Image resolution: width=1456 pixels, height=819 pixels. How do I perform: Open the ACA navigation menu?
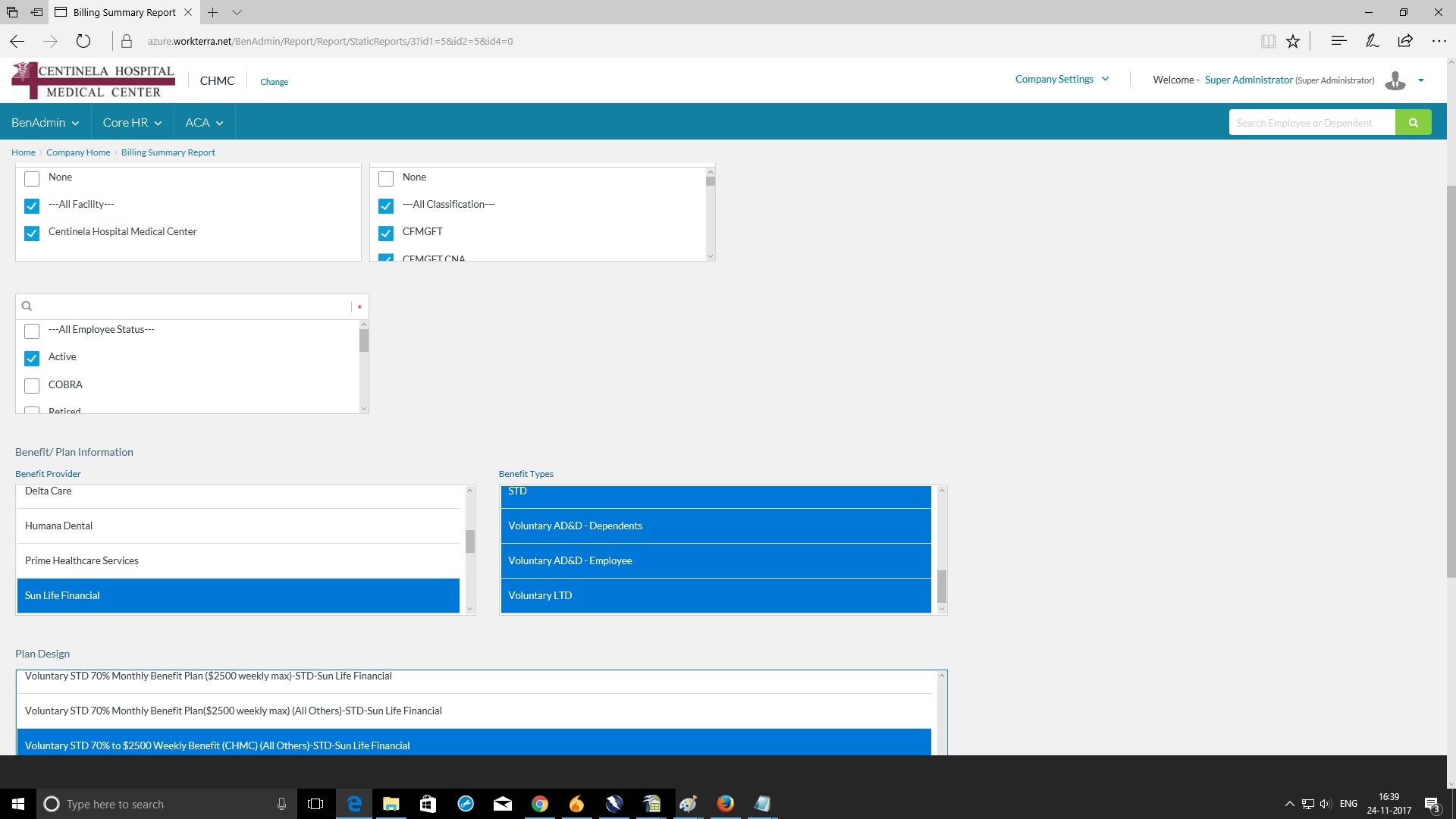point(204,123)
